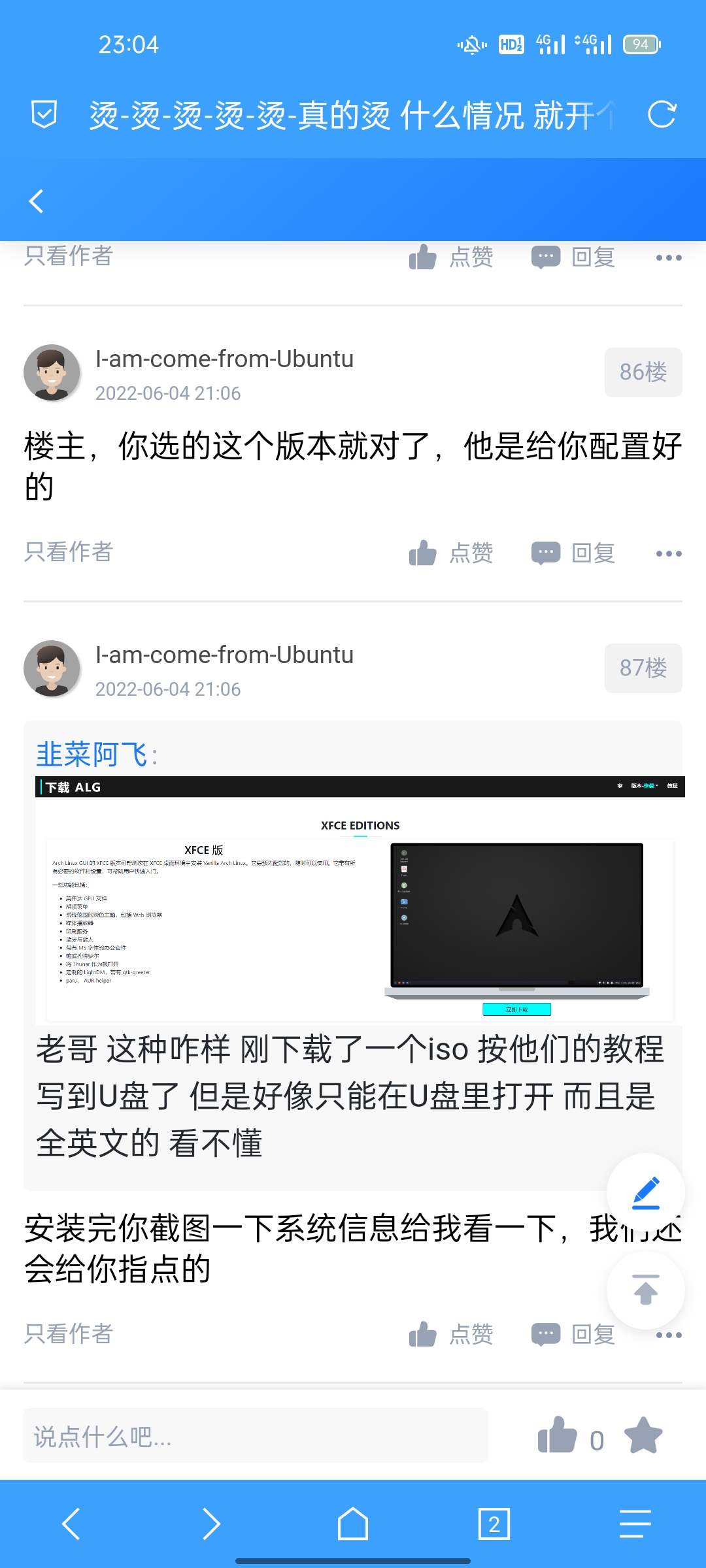
Task: Open the browser home icon
Action: click(x=353, y=1524)
